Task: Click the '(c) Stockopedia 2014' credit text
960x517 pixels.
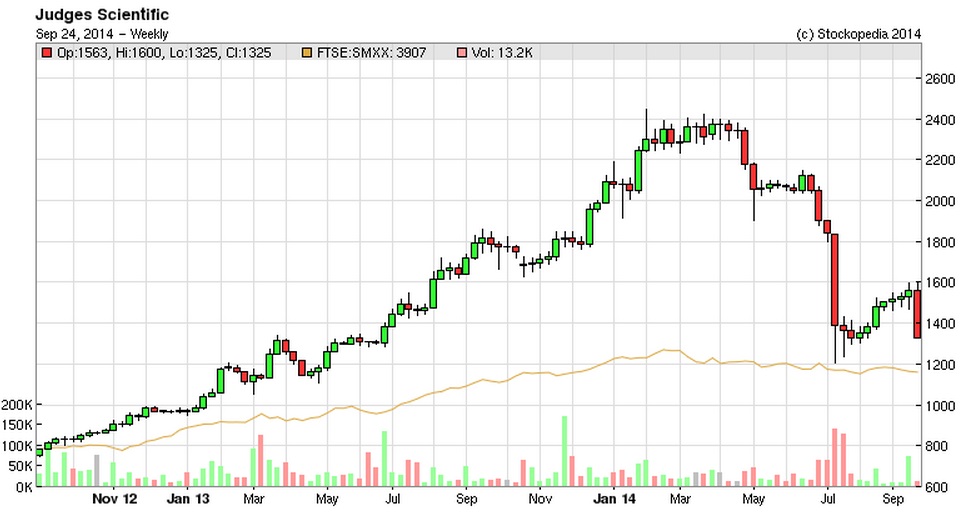Action: [858, 34]
